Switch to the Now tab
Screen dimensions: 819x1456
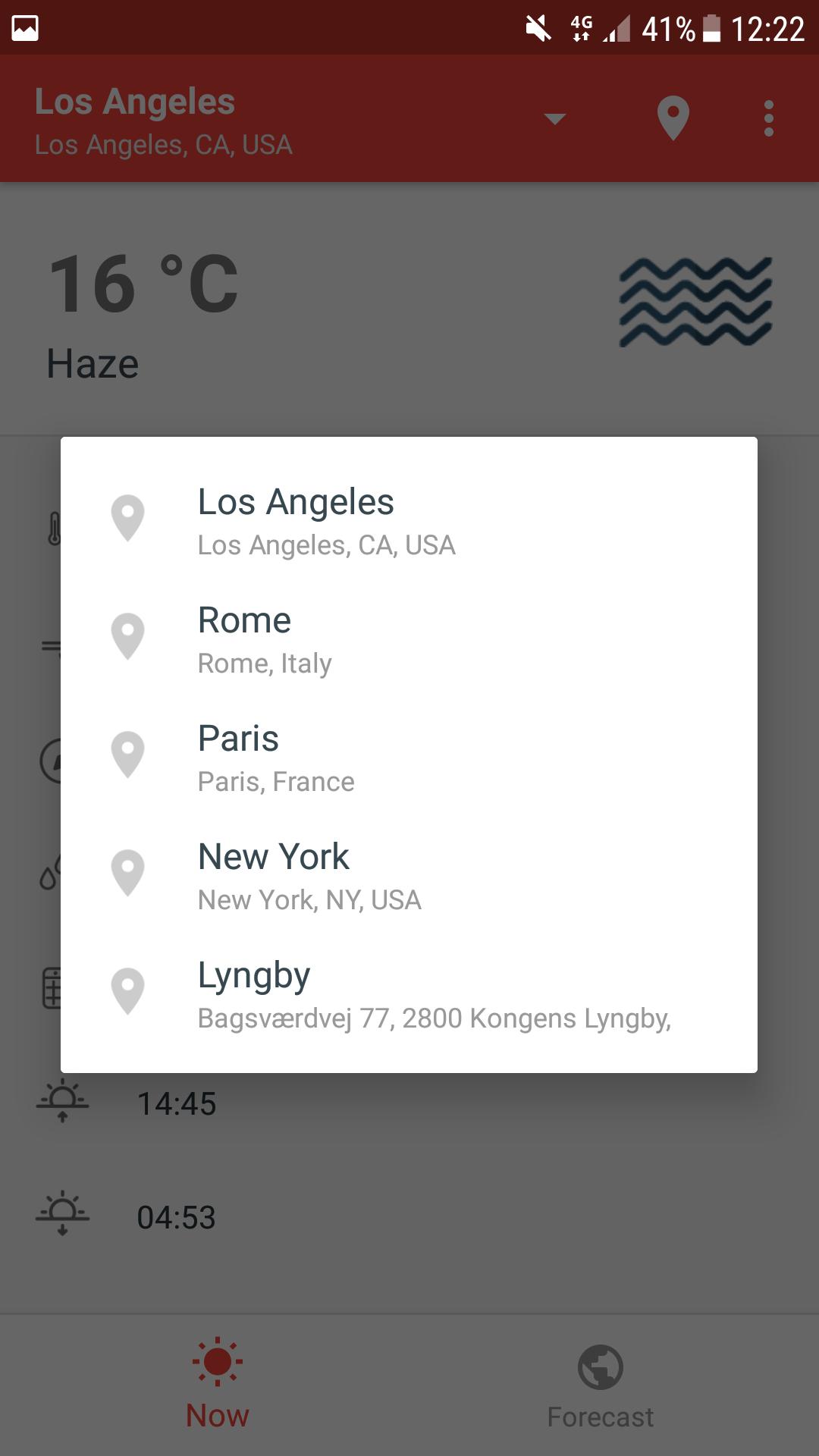[218, 1382]
